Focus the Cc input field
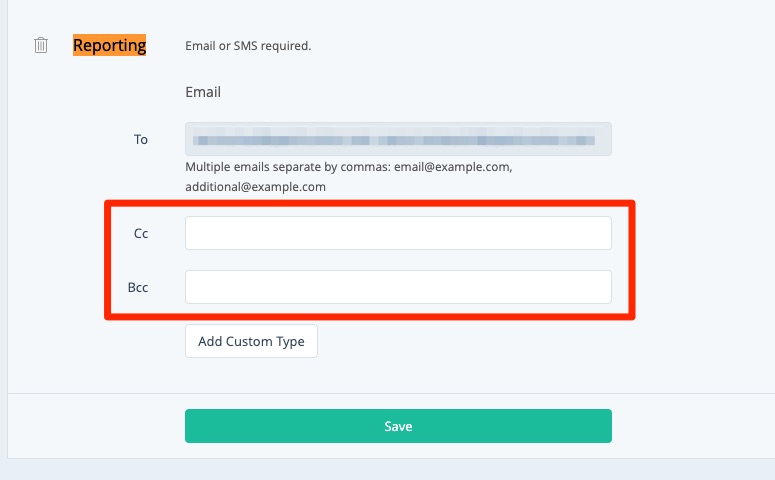Image resolution: width=775 pixels, height=480 pixels. click(x=398, y=233)
